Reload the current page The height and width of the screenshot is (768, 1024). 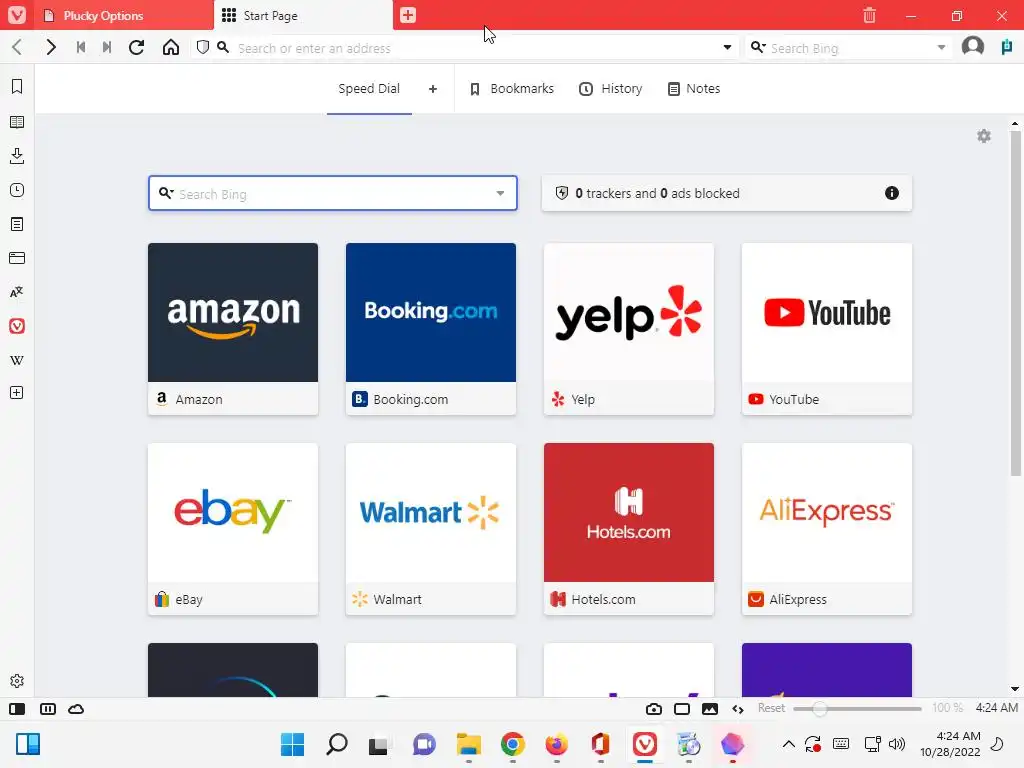[x=136, y=48]
